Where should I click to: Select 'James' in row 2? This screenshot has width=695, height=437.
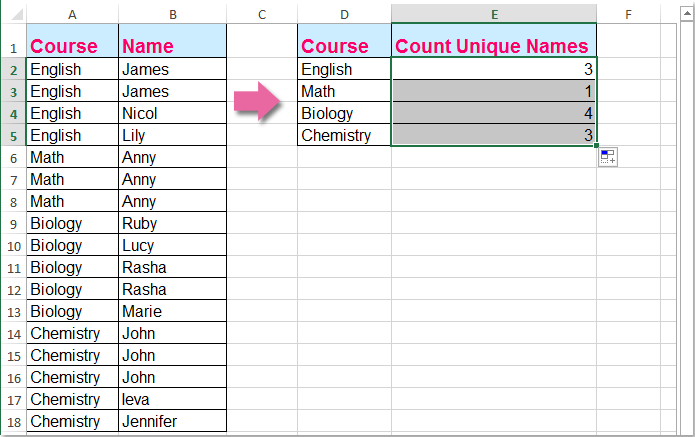pyautogui.click(x=172, y=69)
